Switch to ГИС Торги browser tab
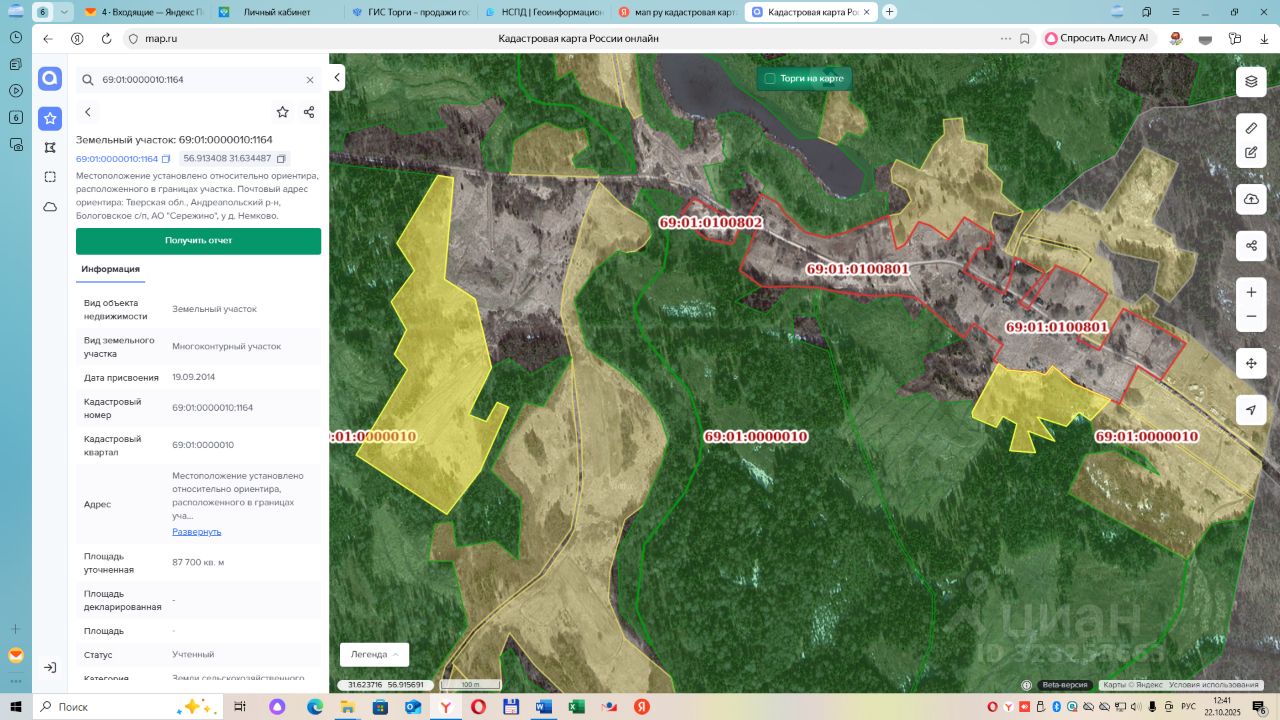Viewport: 1280px width, 720px height. [411, 12]
